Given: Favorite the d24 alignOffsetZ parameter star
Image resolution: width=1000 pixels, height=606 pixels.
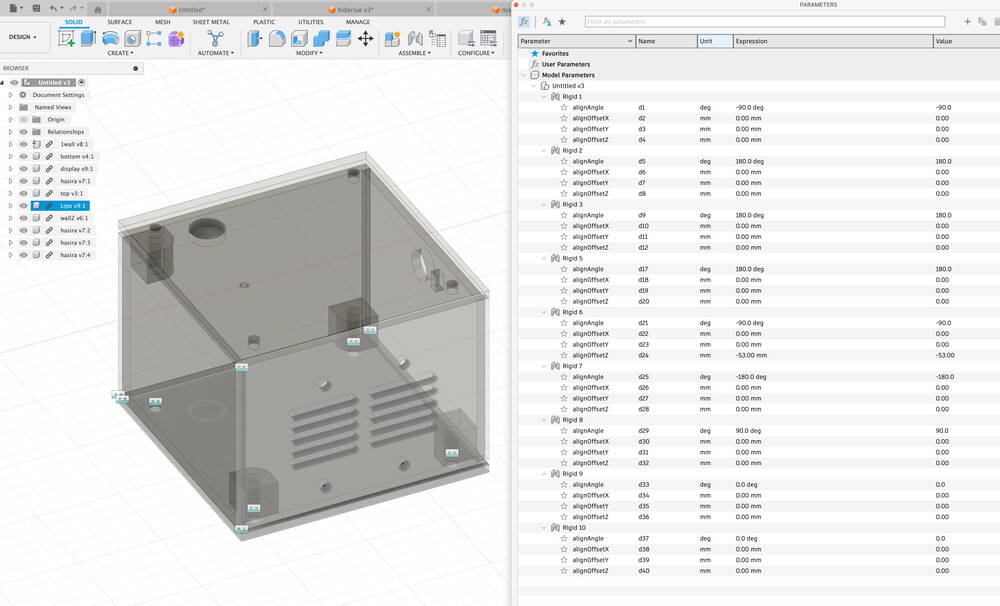Looking at the screenshot, I should point(564,355).
